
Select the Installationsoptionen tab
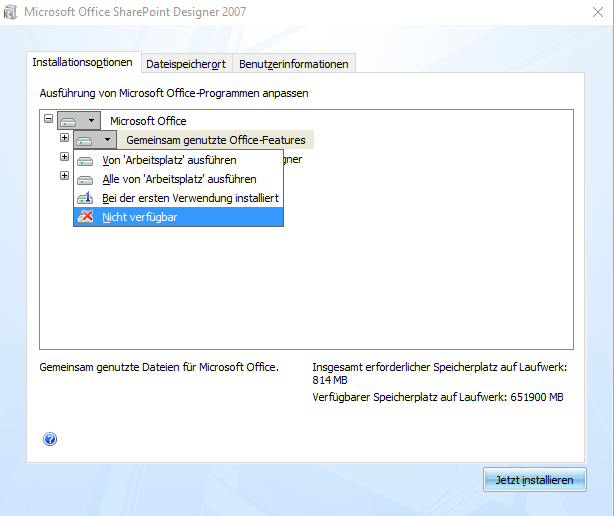(x=83, y=62)
